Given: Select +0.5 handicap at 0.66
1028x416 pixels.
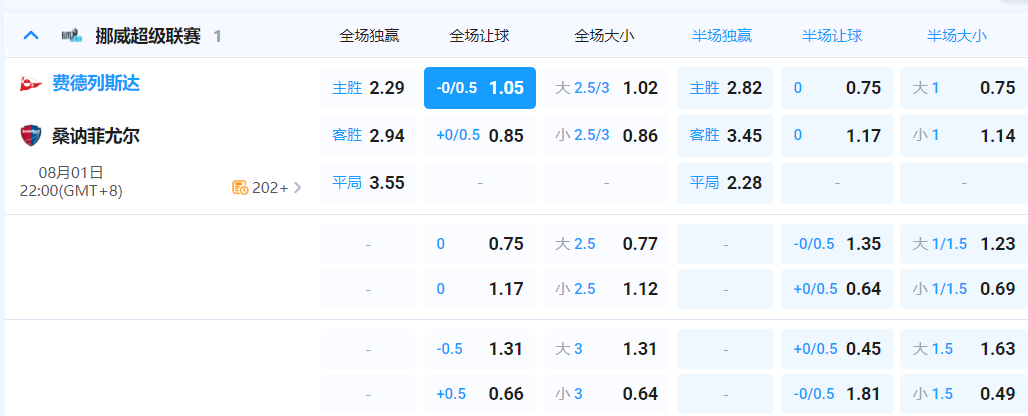Looking at the screenshot, I should [x=480, y=394].
